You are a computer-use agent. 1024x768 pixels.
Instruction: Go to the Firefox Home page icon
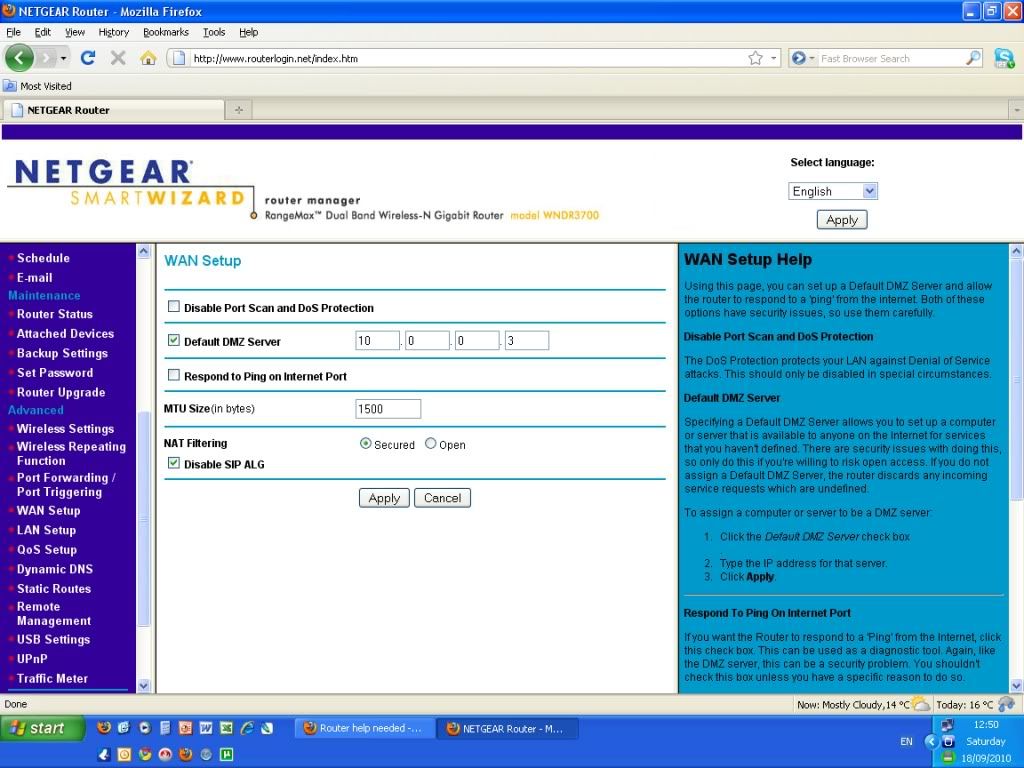coord(148,58)
